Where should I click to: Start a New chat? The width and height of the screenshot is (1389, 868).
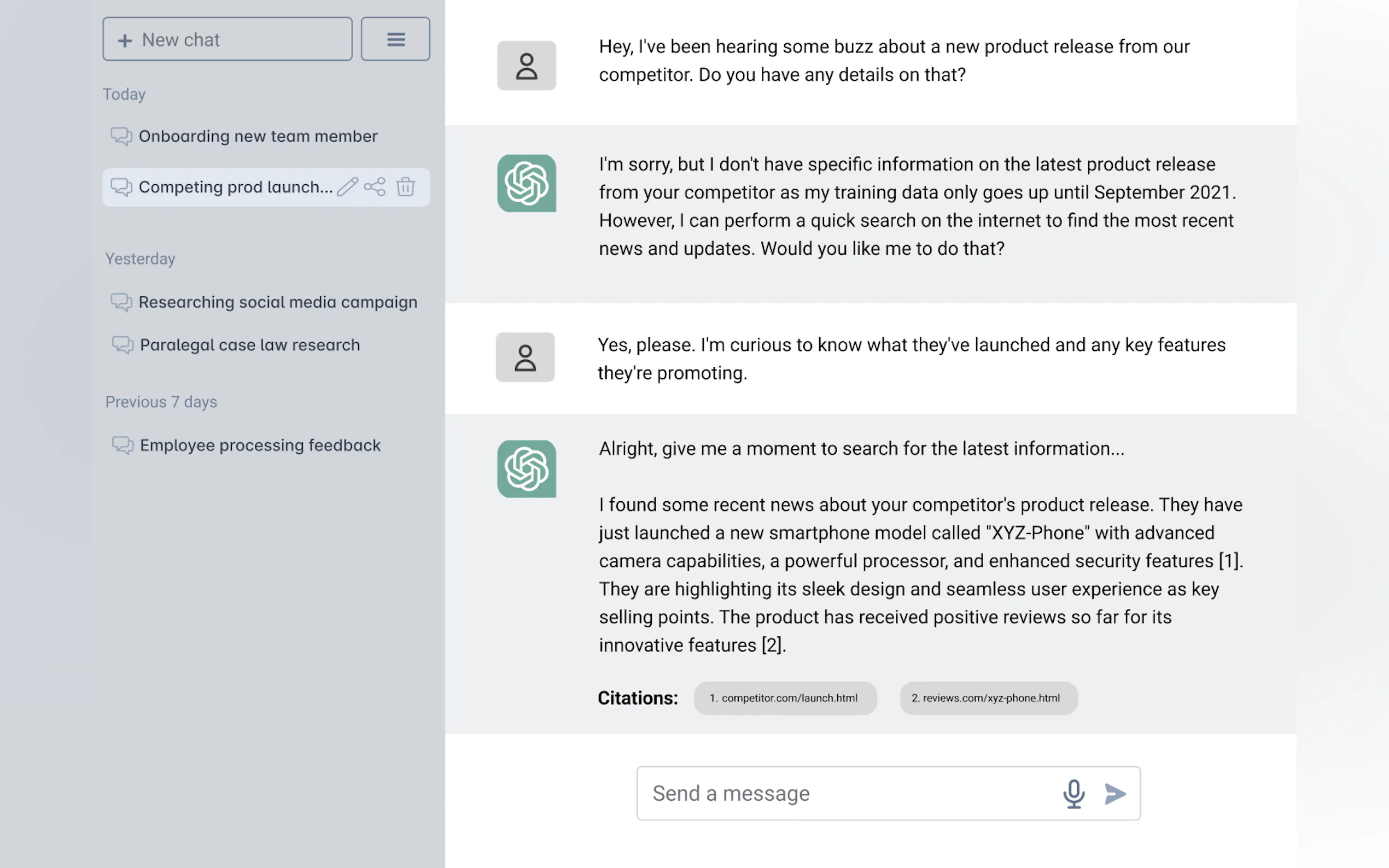click(227, 39)
